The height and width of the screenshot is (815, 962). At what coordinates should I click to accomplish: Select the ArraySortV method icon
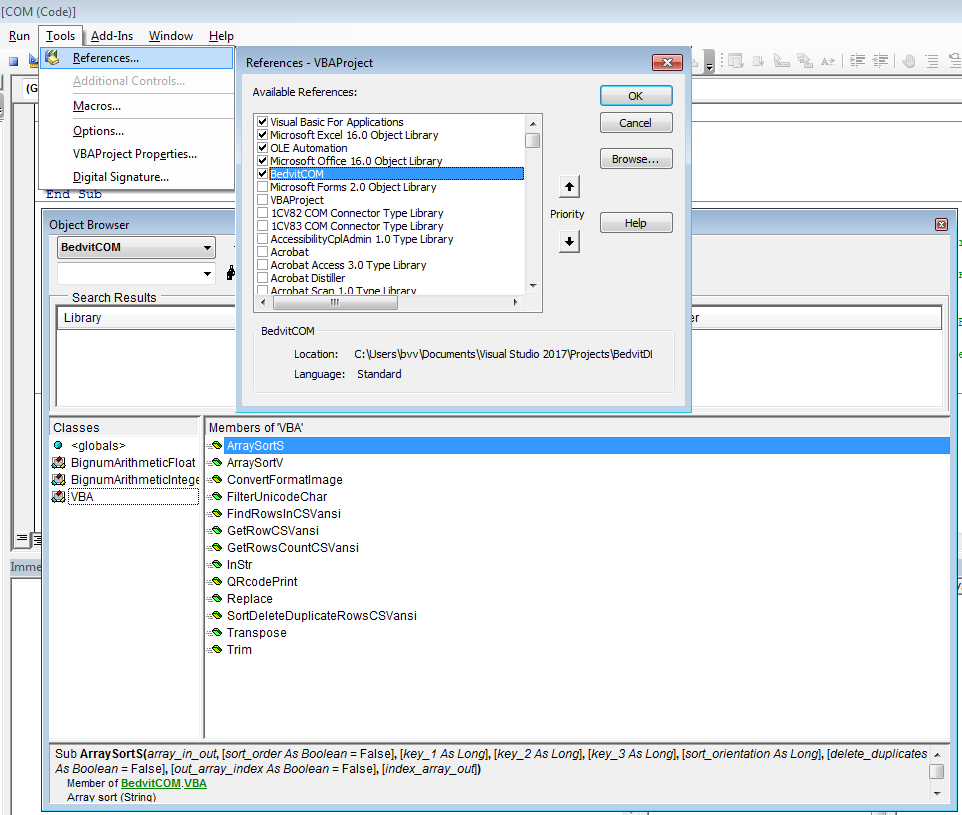pyautogui.click(x=215, y=463)
